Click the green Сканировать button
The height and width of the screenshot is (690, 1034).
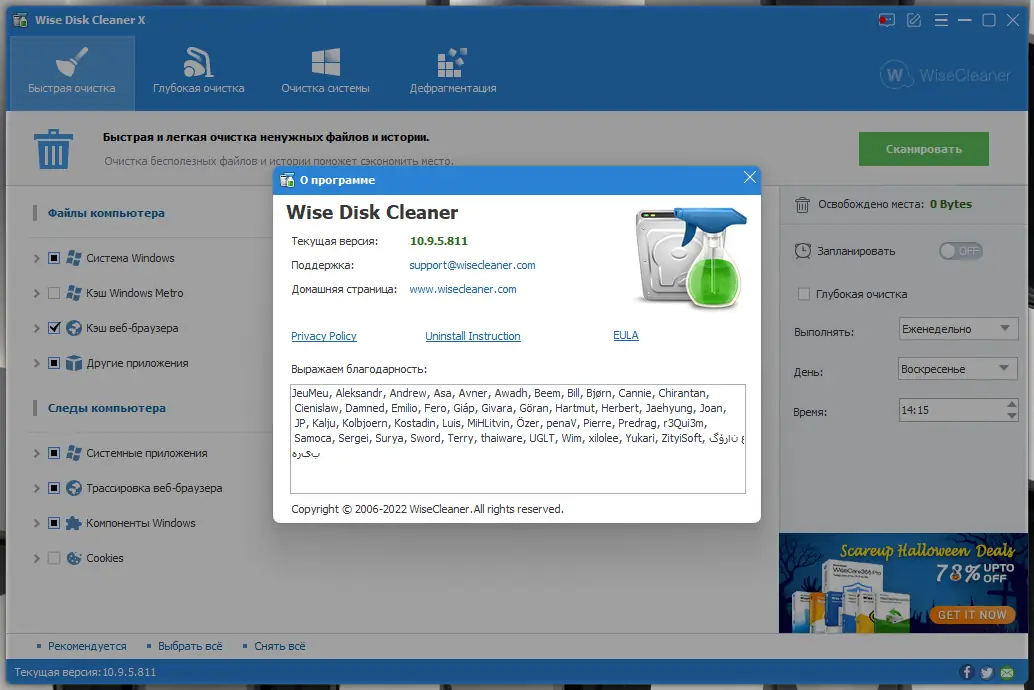point(923,149)
